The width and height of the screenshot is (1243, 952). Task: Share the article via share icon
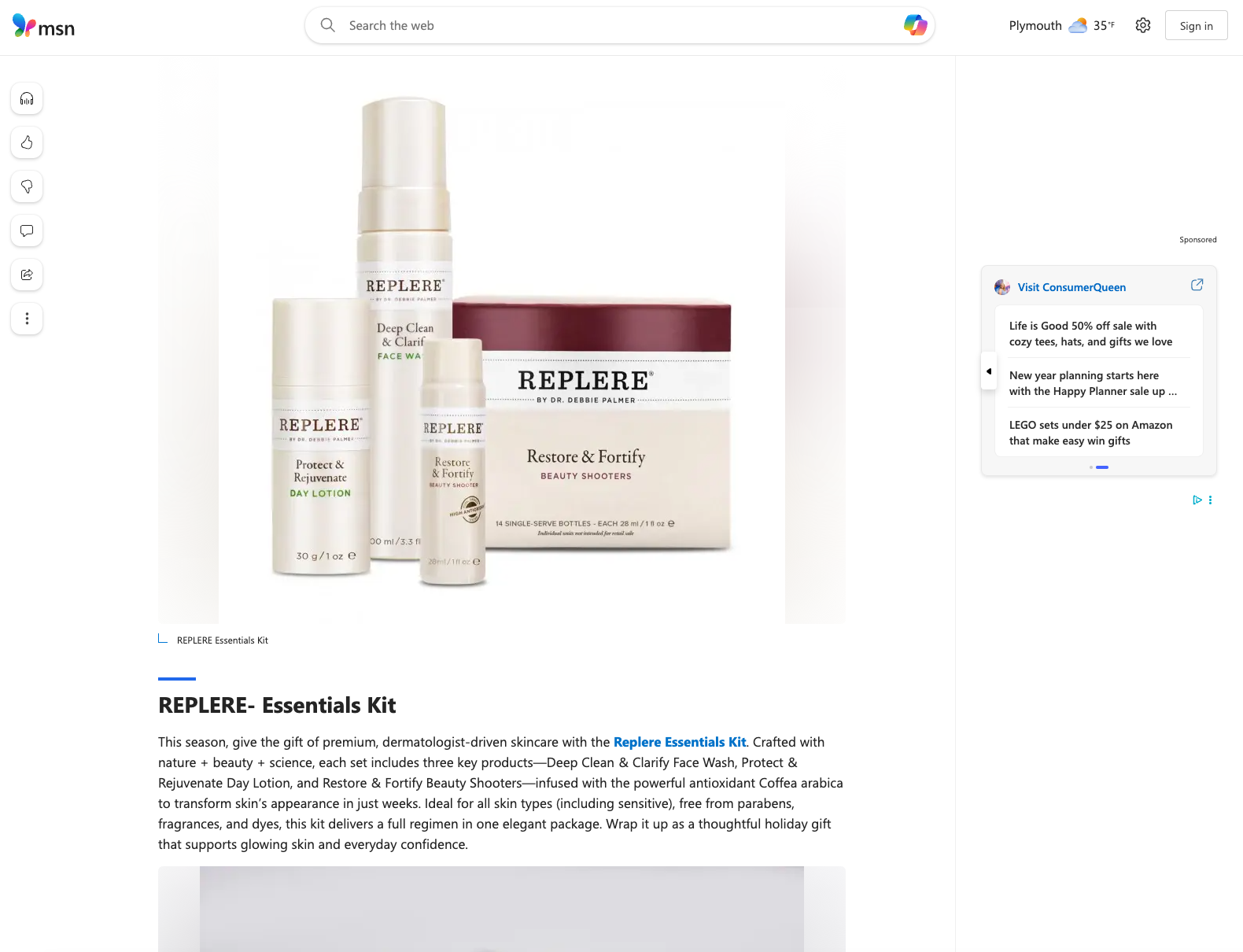click(x=27, y=275)
